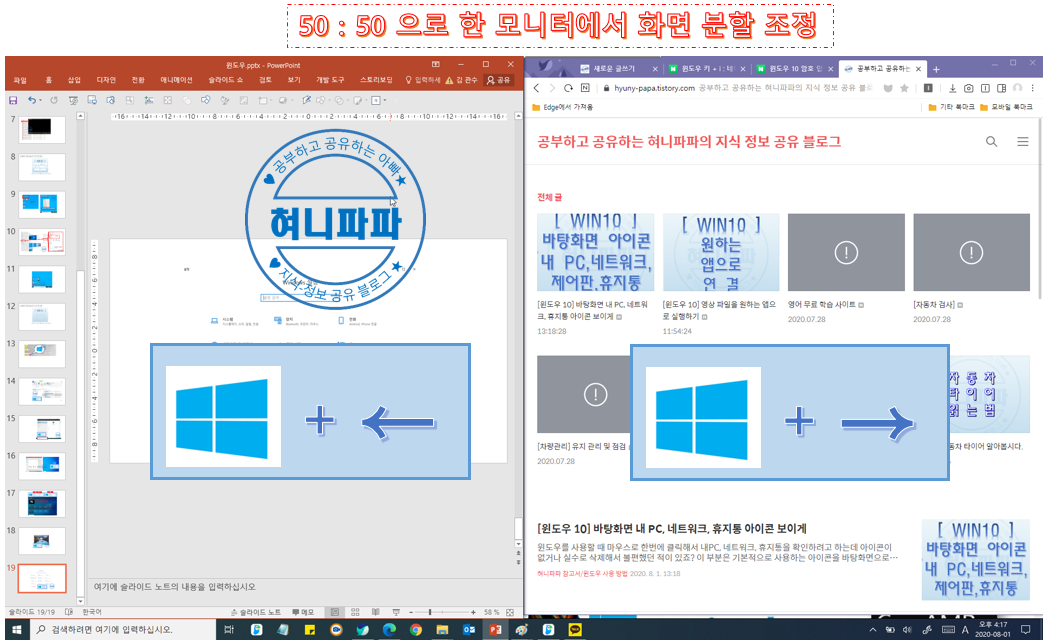Switch to Slide Sorter view icon
Image resolution: width=1046 pixels, height=642 pixels.
[356, 612]
